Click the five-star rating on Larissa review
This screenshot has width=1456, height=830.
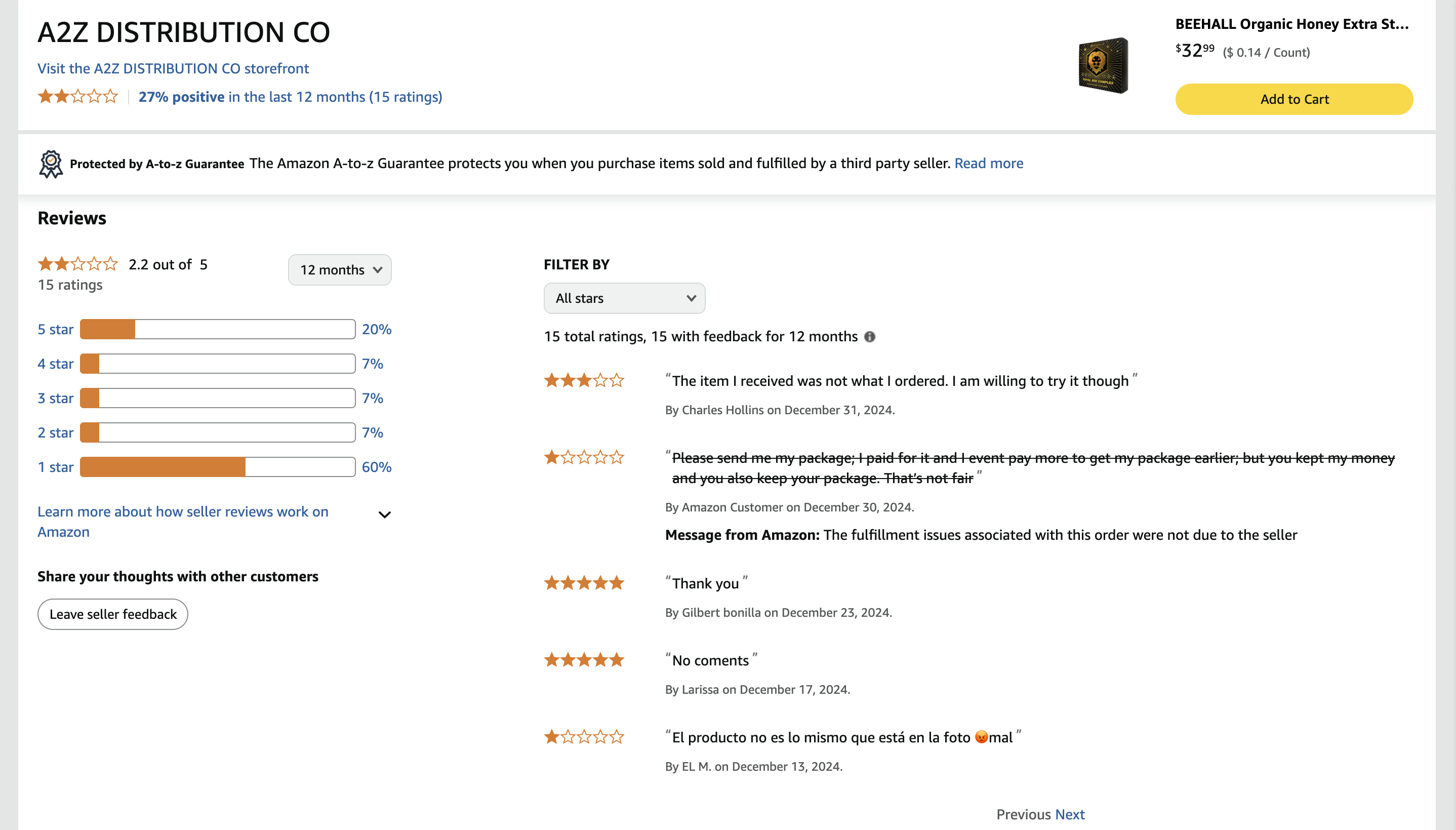click(x=584, y=659)
